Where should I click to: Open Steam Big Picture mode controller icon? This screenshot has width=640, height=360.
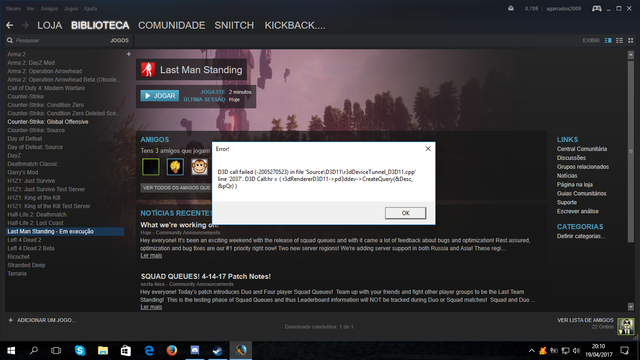click(x=597, y=9)
